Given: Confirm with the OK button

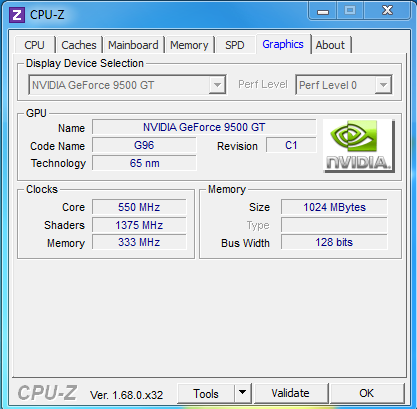Looking at the screenshot, I should [367, 393].
